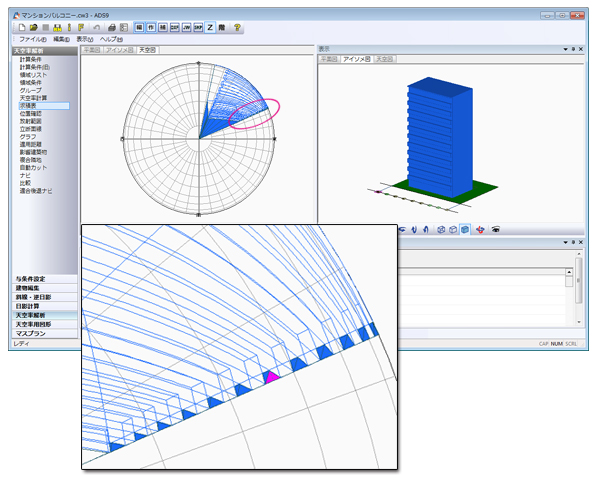
Task: Select 自動カット in the sidebar
Action: point(33,168)
